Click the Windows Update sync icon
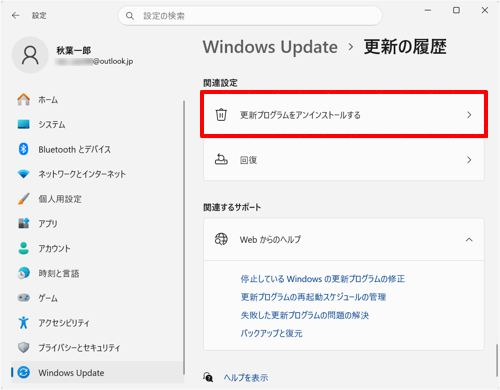The width and height of the screenshot is (500, 390). point(23,372)
